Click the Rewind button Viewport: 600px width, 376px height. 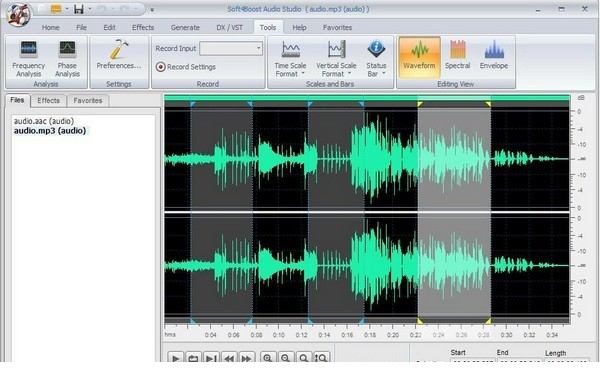229,358
